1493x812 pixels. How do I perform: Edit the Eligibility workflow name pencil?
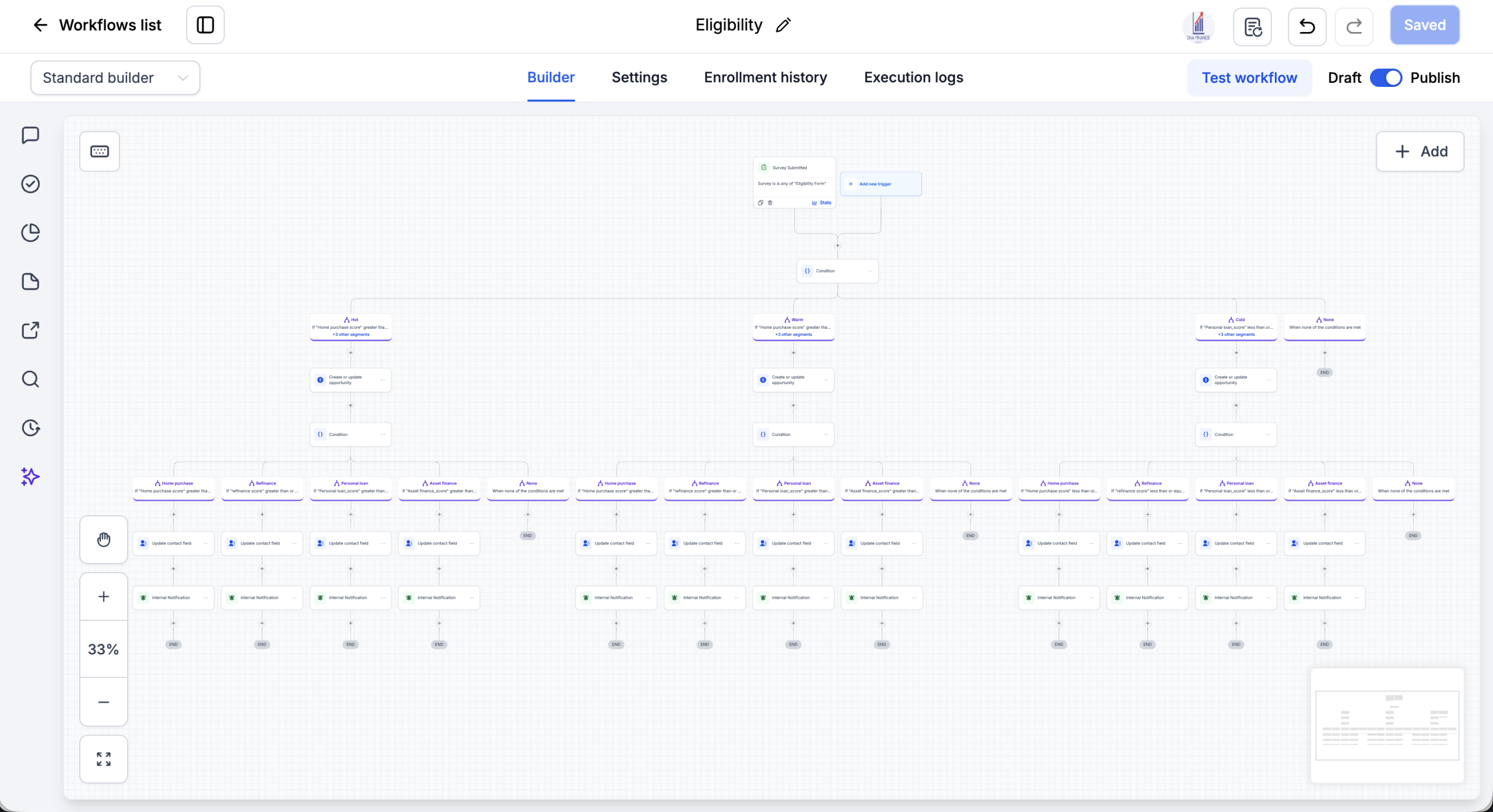[783, 25]
